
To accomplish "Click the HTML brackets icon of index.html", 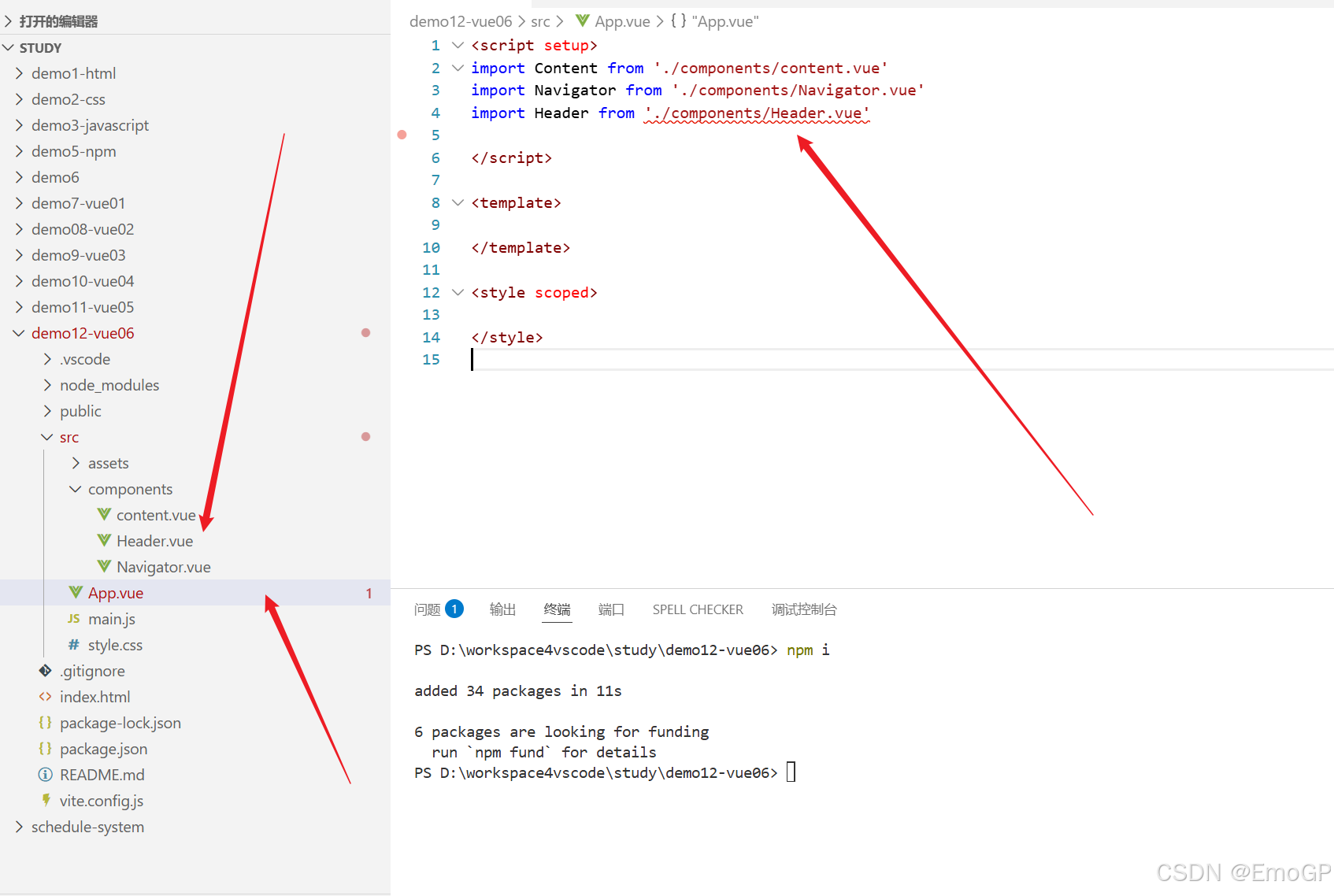I will pos(46,697).
